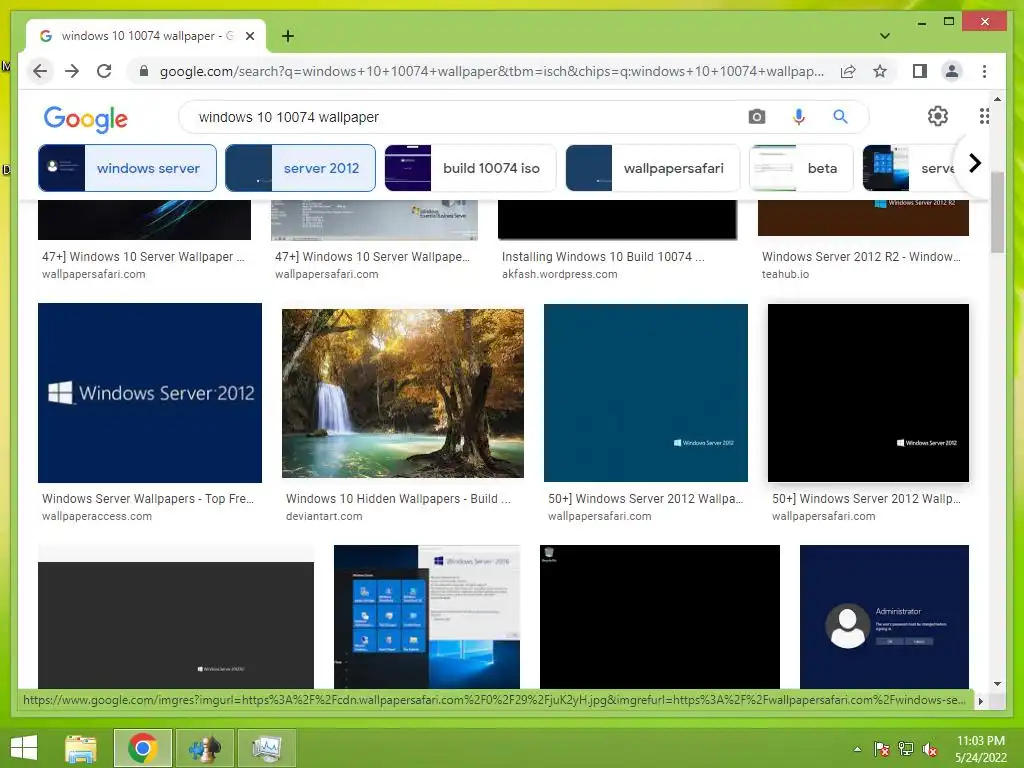This screenshot has height=768, width=1024.
Task: Open Installing Windows 10 Build 10074 link
Action: click(603, 257)
